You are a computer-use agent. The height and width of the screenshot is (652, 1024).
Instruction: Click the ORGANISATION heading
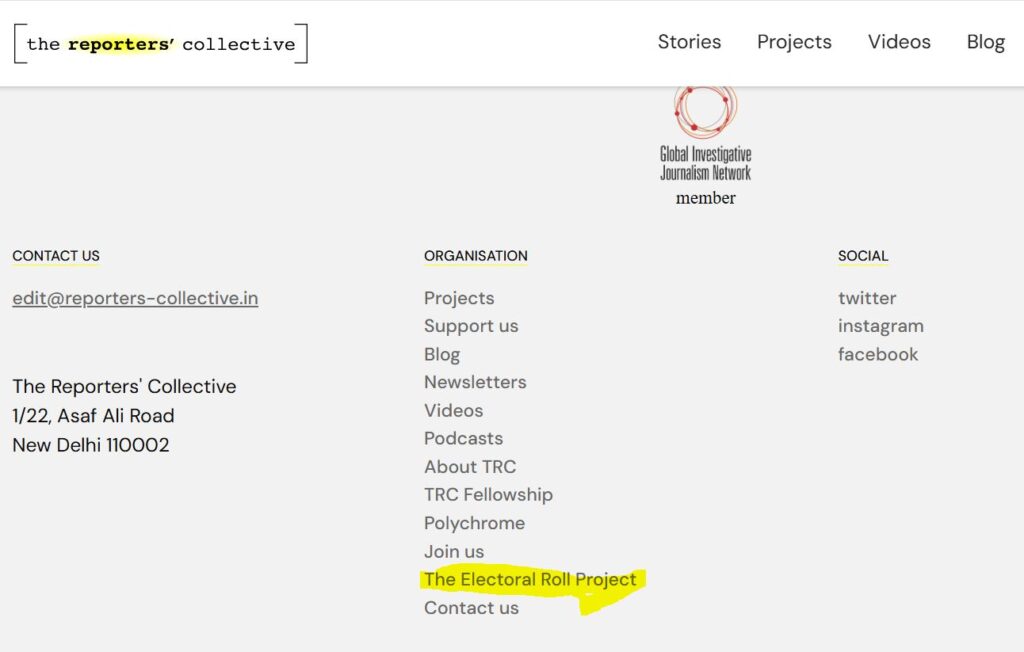475,256
